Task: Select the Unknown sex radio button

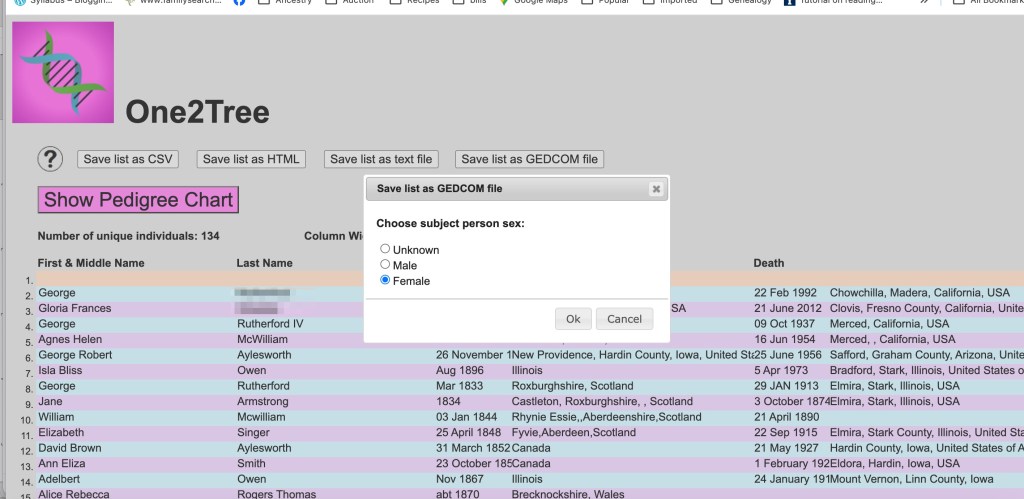Action: [385, 249]
